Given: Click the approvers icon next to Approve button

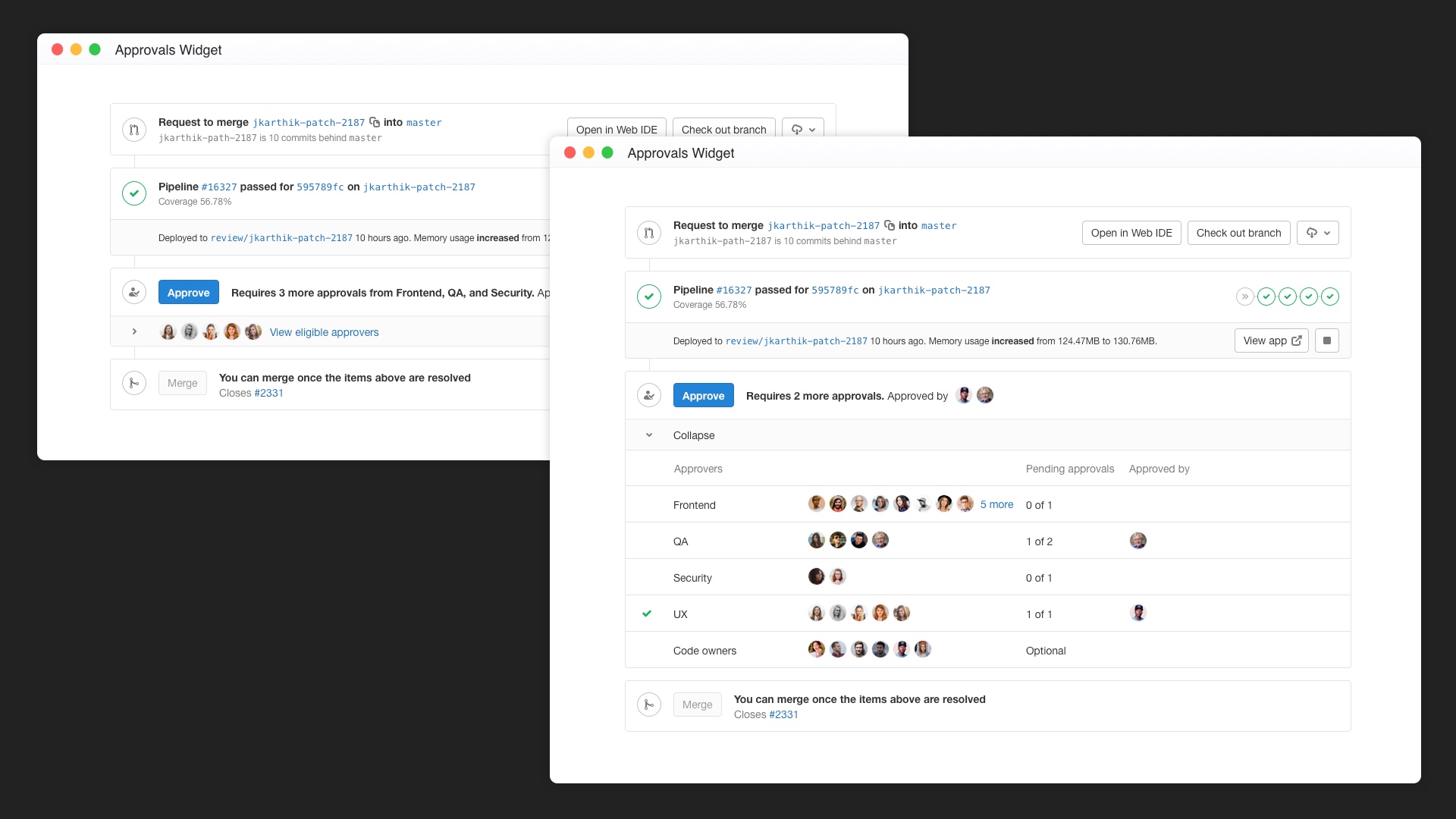Looking at the screenshot, I should tap(649, 395).
